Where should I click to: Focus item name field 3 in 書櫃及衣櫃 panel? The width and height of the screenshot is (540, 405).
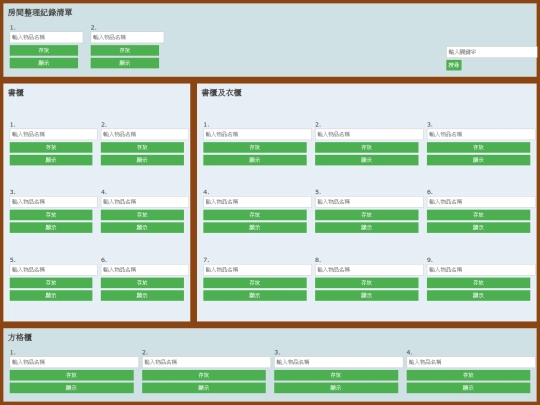coord(481,134)
